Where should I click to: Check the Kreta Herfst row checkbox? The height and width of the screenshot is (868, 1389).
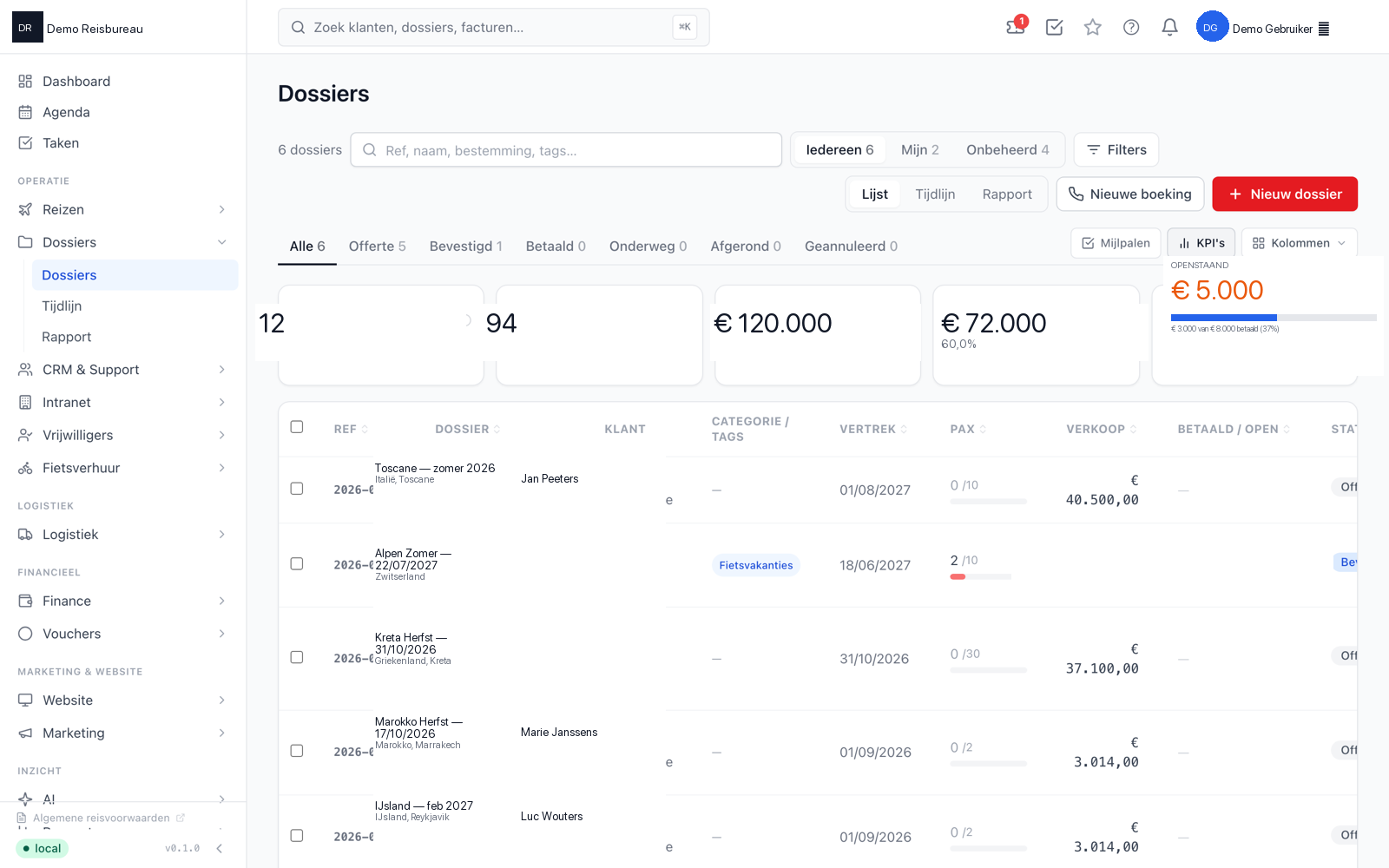pyautogui.click(x=297, y=657)
